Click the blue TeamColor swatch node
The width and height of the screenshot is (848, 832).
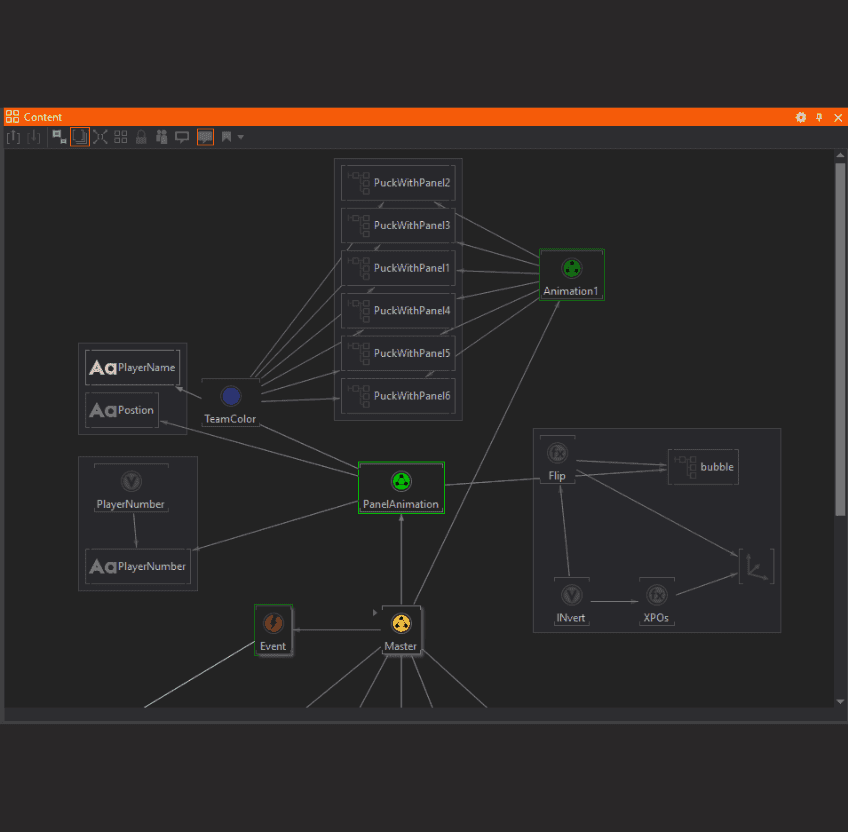[x=231, y=396]
